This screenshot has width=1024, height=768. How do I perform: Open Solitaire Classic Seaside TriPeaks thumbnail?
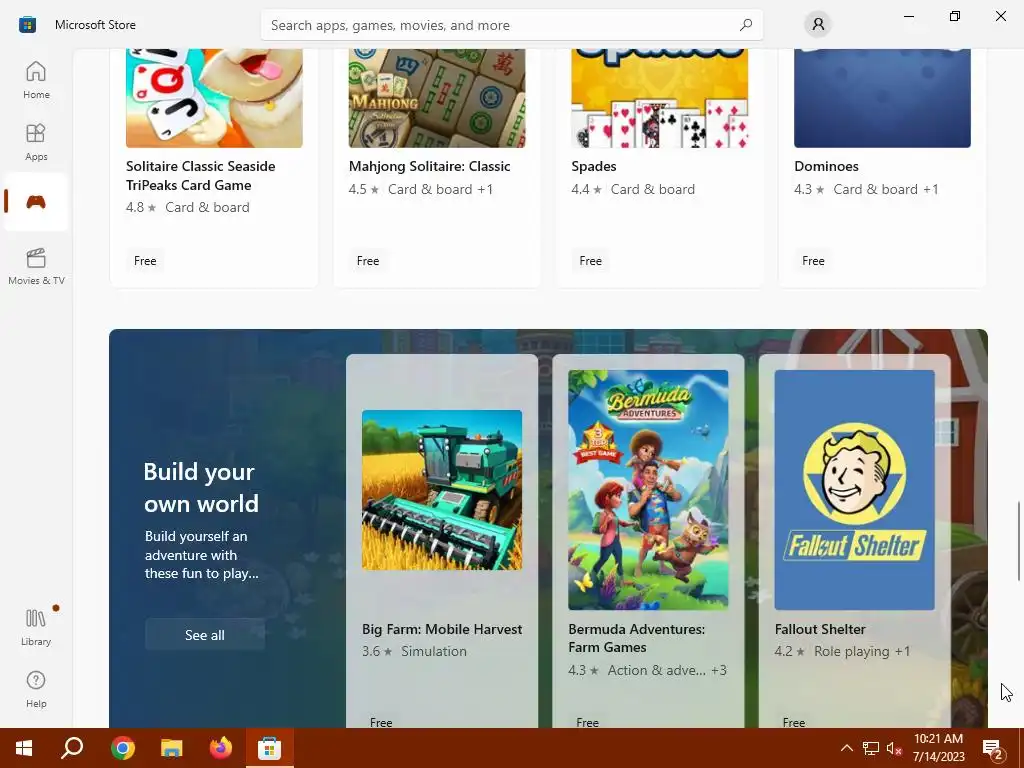[214, 98]
